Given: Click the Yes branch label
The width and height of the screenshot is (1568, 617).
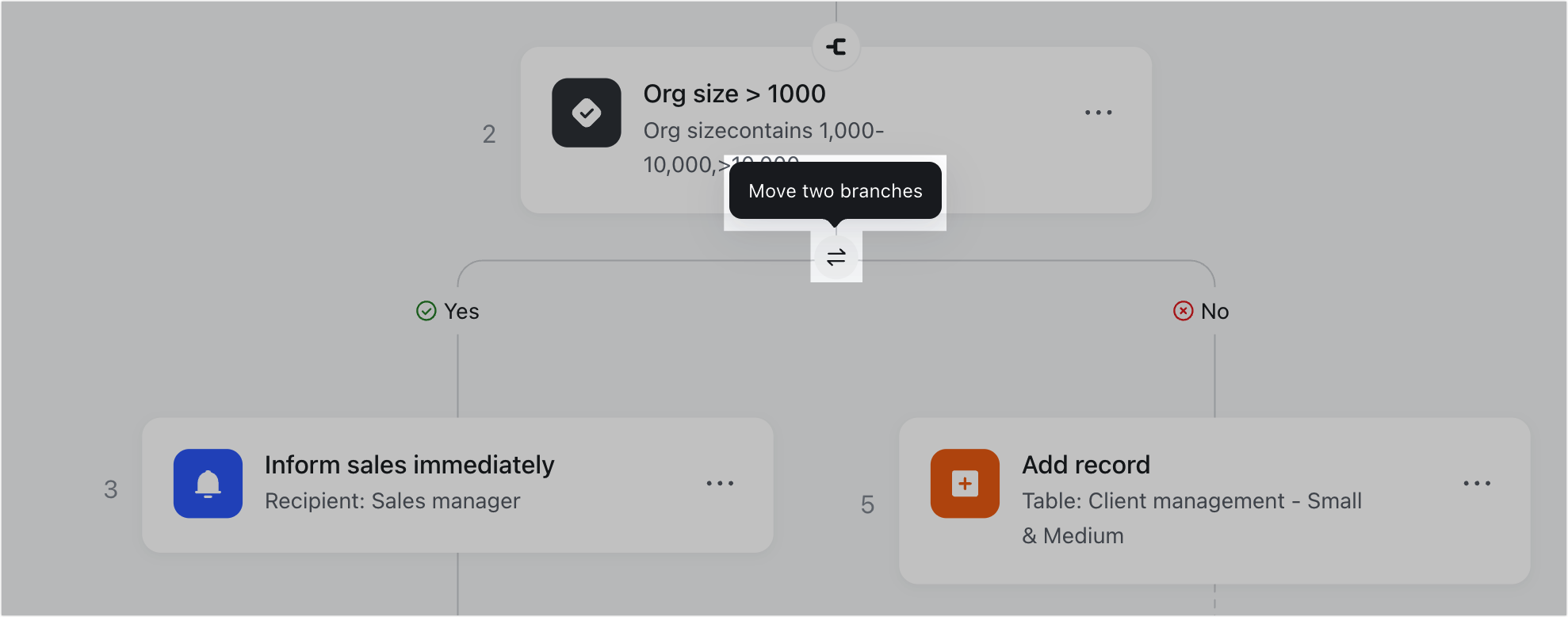Looking at the screenshot, I should pos(461,311).
